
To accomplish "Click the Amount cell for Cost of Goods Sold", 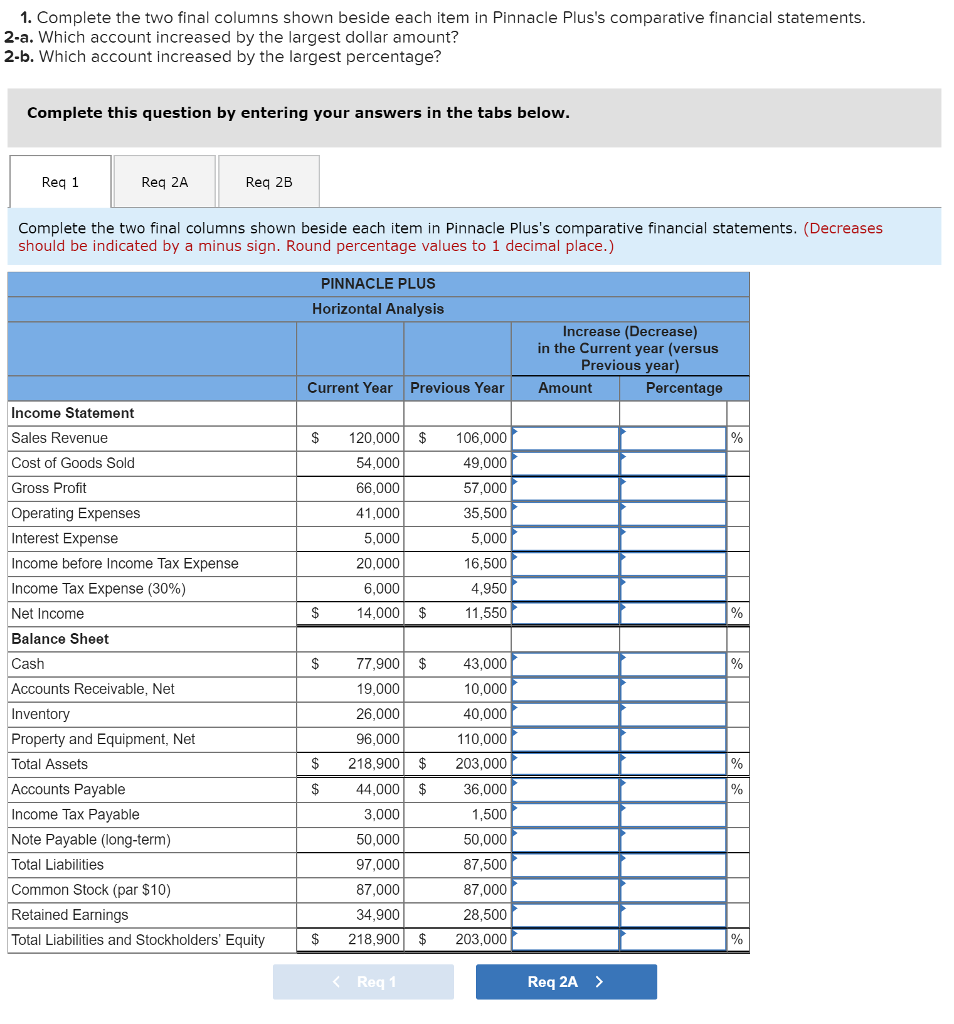I will click(566, 462).
